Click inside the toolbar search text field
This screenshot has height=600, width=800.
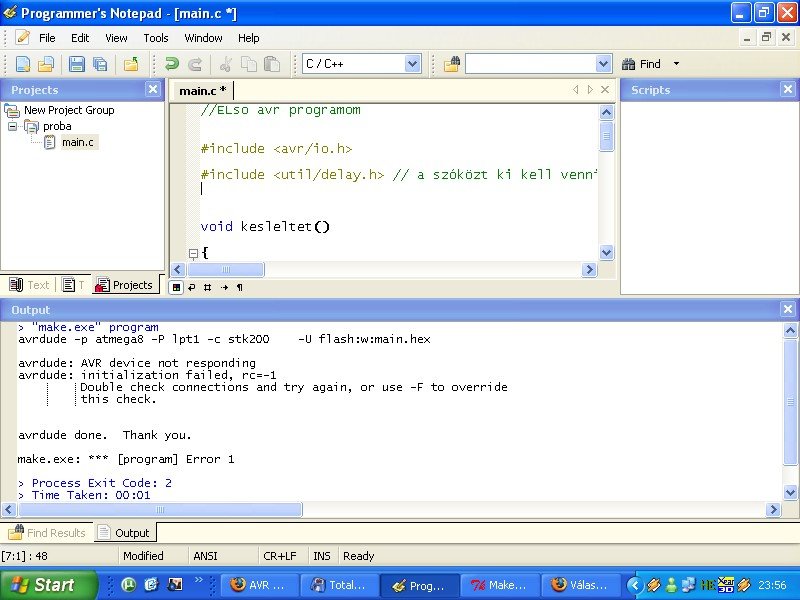[x=531, y=64]
